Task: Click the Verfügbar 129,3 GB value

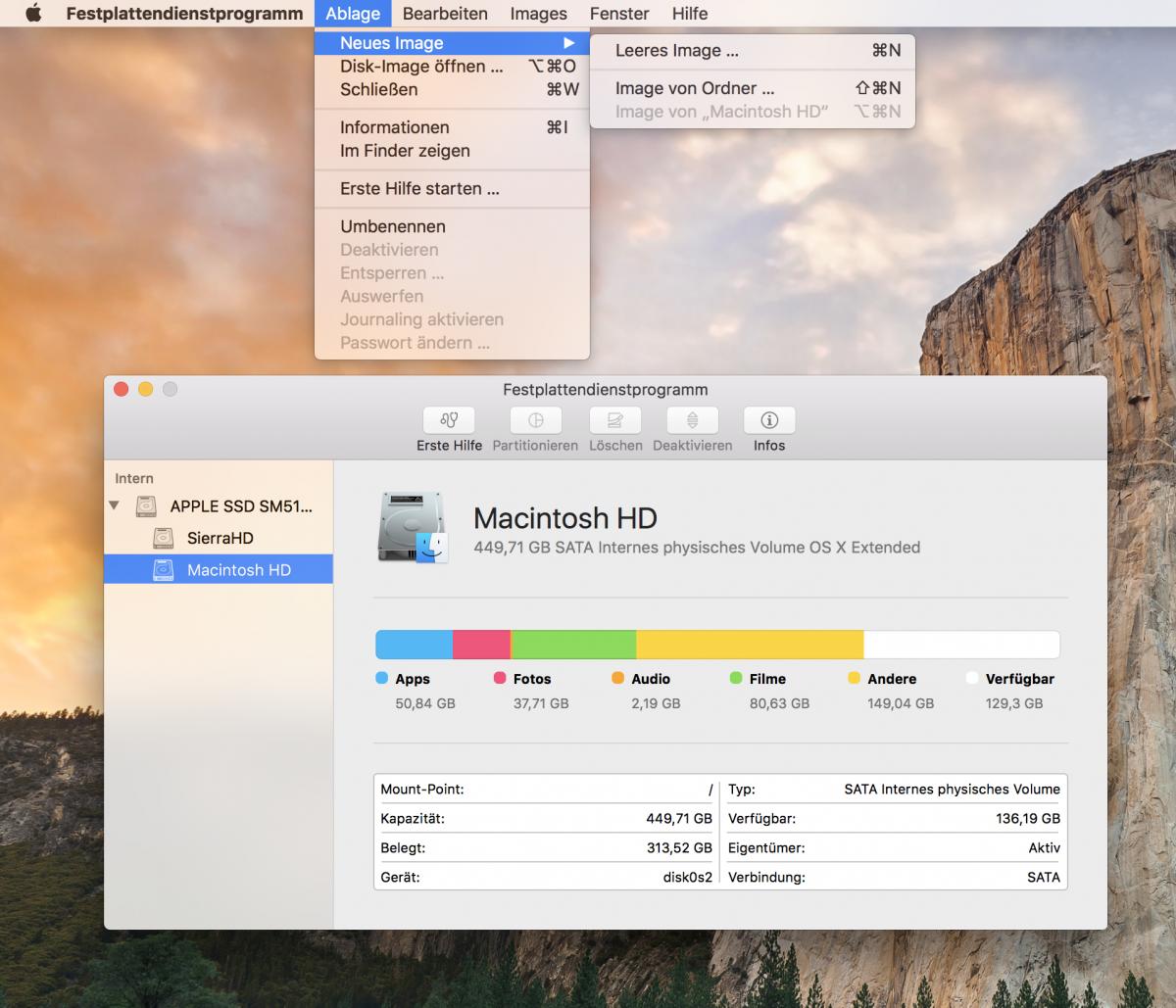Action: click(1014, 703)
